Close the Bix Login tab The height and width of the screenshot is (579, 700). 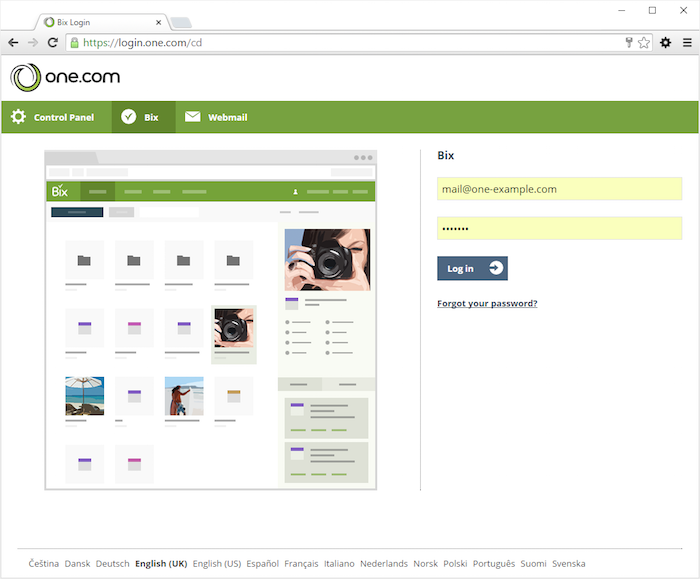[158, 22]
